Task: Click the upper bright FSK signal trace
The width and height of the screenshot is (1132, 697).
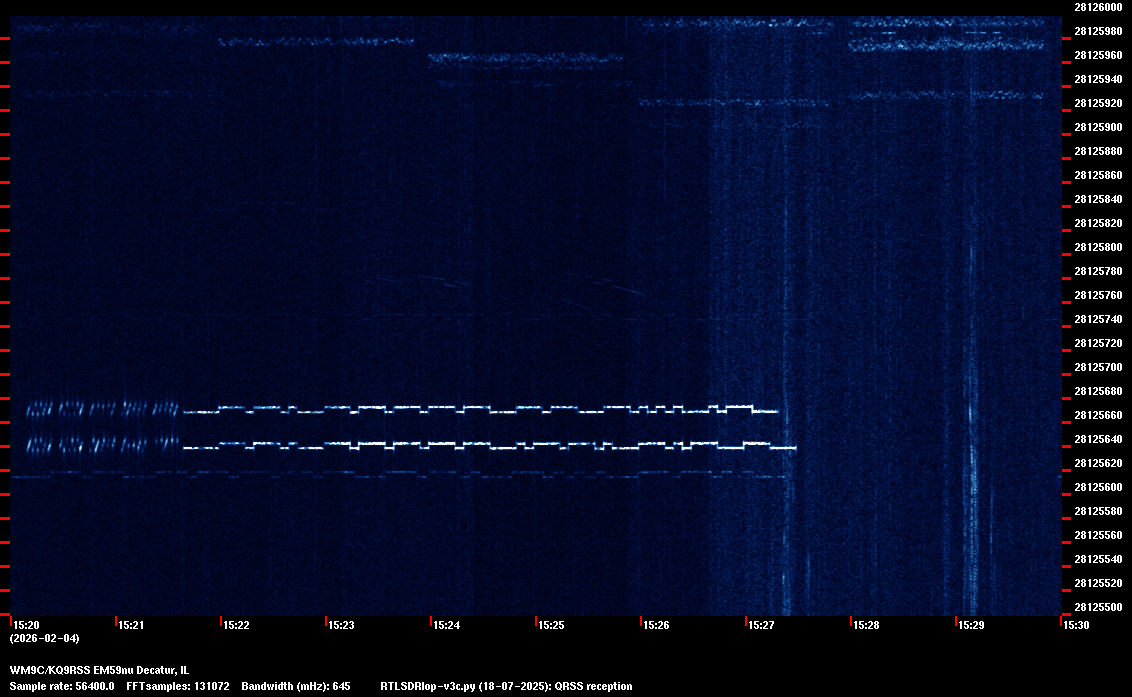Action: coord(480,409)
